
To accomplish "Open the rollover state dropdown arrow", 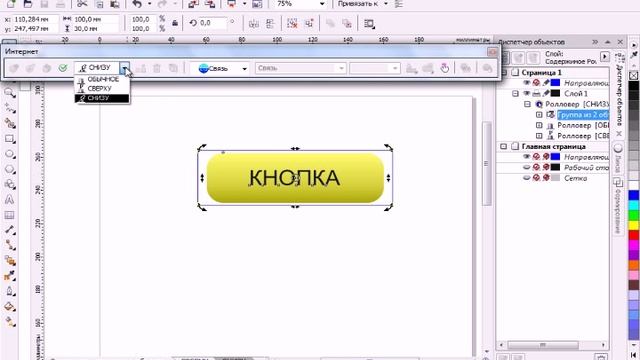I will pyautogui.click(x=125, y=68).
